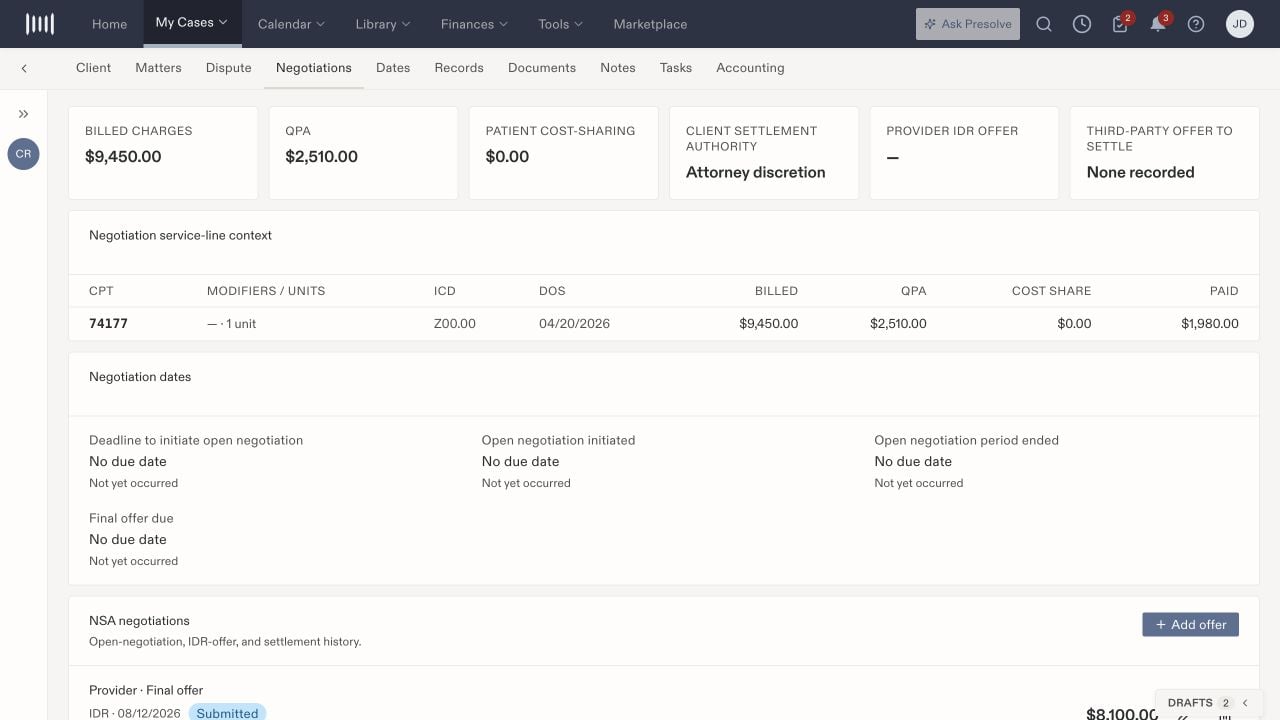Click the QPA $2,510.00 summary card
The height and width of the screenshot is (720, 1280).
(x=363, y=153)
